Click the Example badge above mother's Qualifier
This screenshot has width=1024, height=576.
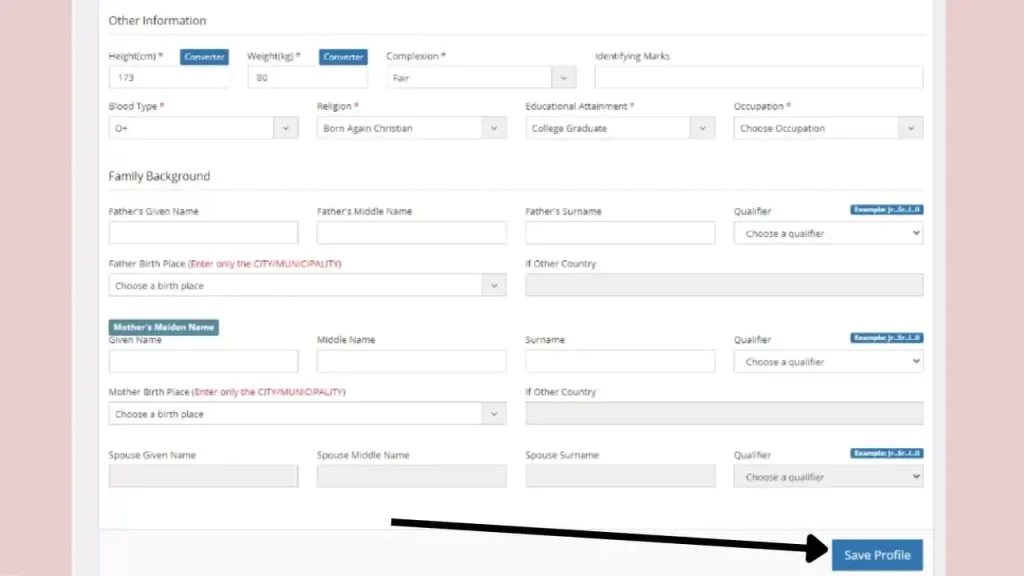(886, 338)
